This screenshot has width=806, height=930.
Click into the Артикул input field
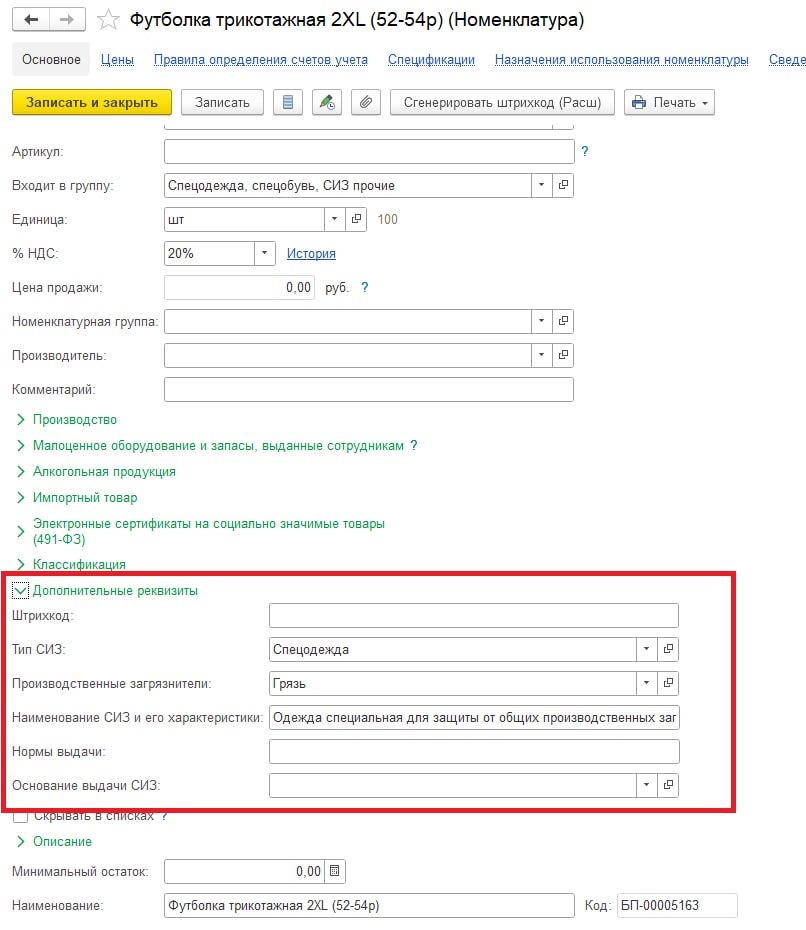click(369, 151)
